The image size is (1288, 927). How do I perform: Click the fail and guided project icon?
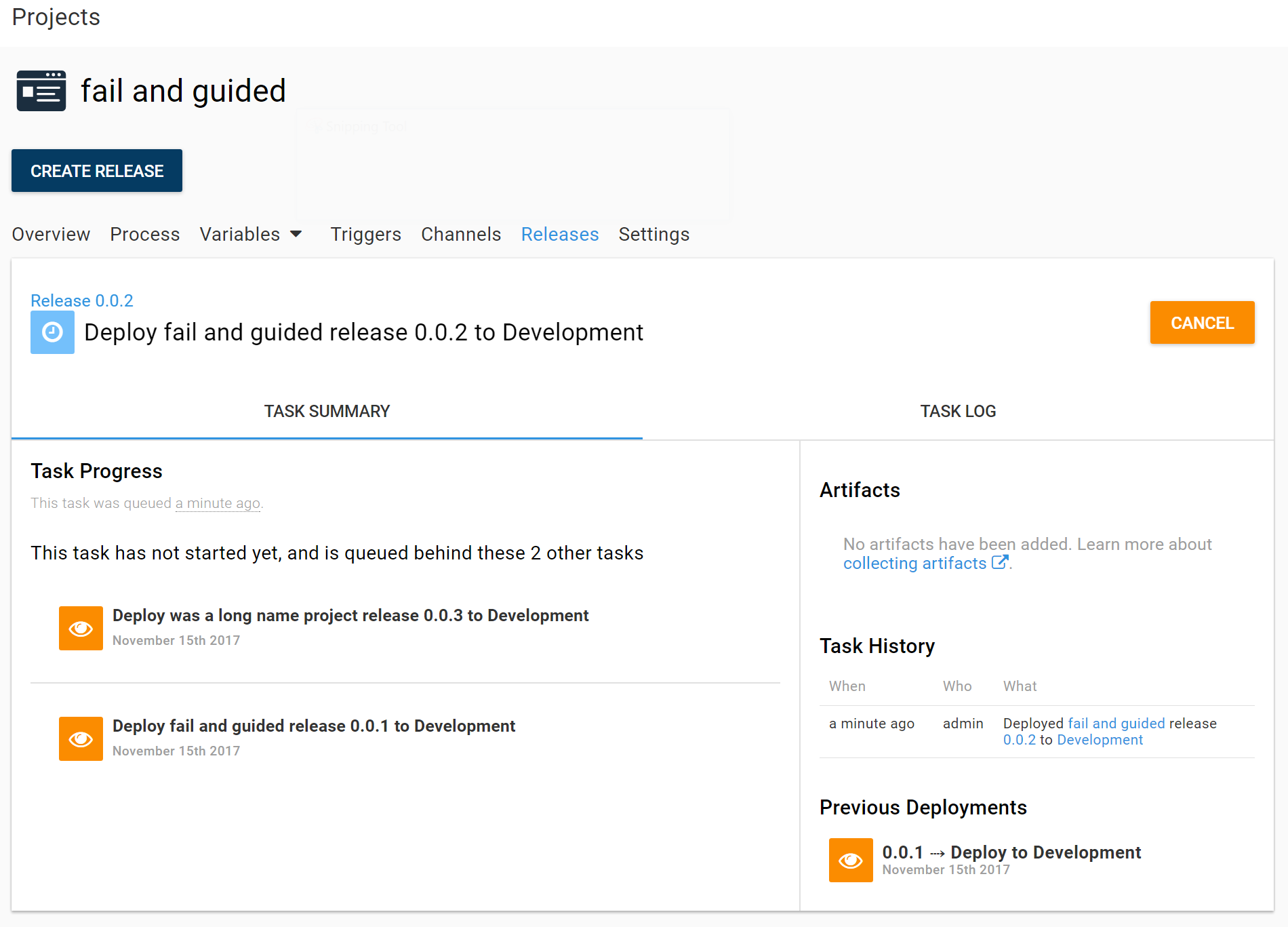pos(41,90)
